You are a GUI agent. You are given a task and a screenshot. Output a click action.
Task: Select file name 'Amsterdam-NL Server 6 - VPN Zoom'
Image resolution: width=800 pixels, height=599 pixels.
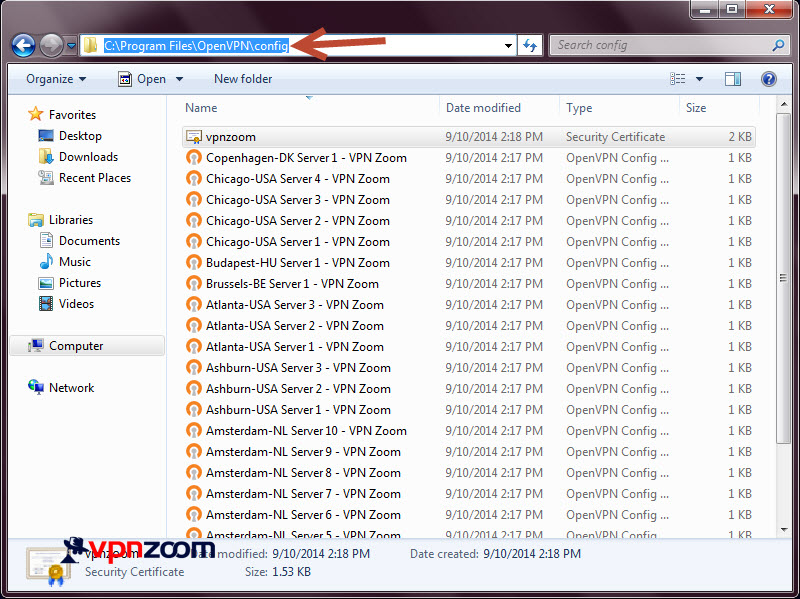pos(303,515)
